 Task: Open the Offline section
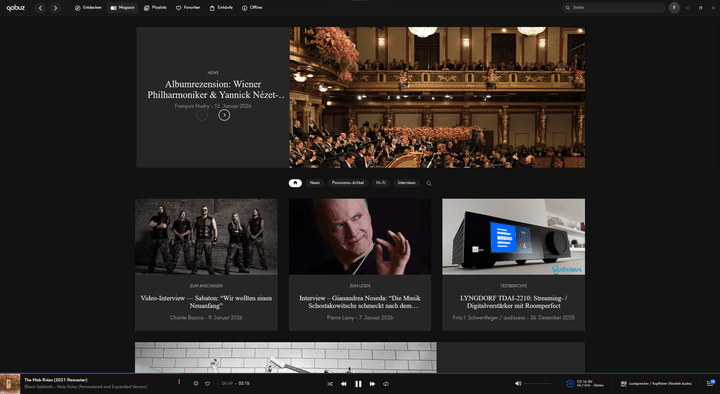pos(252,8)
